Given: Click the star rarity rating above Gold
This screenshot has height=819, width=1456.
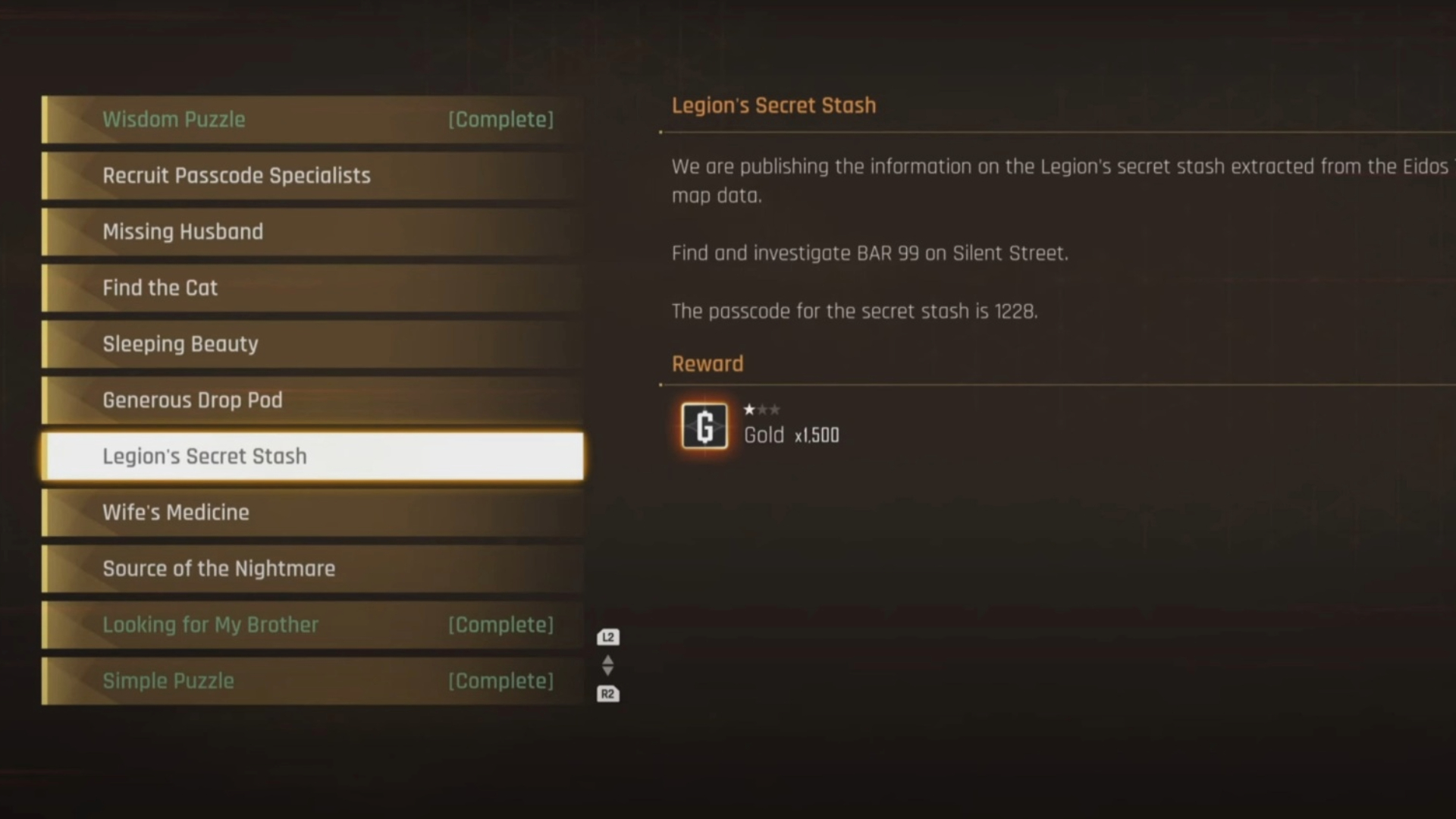Looking at the screenshot, I should point(761,409).
